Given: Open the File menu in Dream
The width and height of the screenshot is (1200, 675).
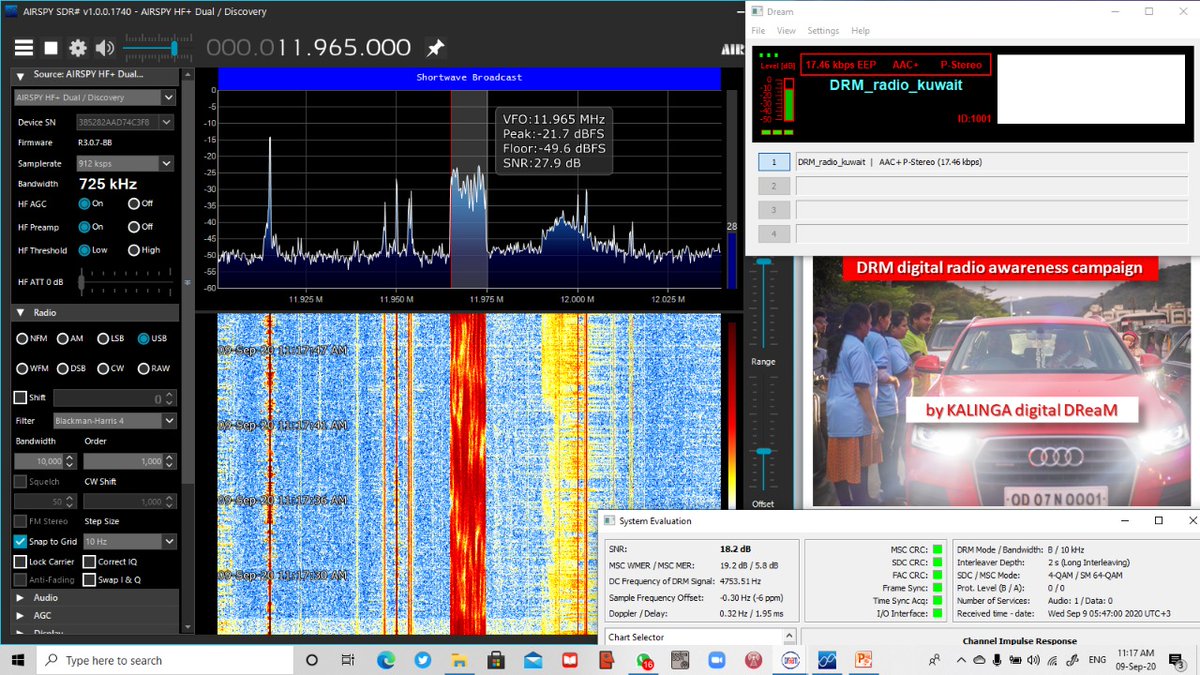Looking at the screenshot, I should click(x=759, y=31).
